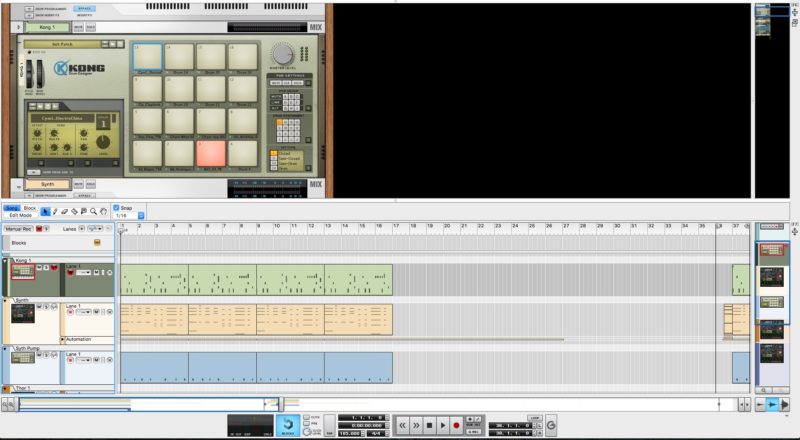The image size is (800, 440).
Task: Click the Syth Pump device thumbnail
Action: click(23, 358)
